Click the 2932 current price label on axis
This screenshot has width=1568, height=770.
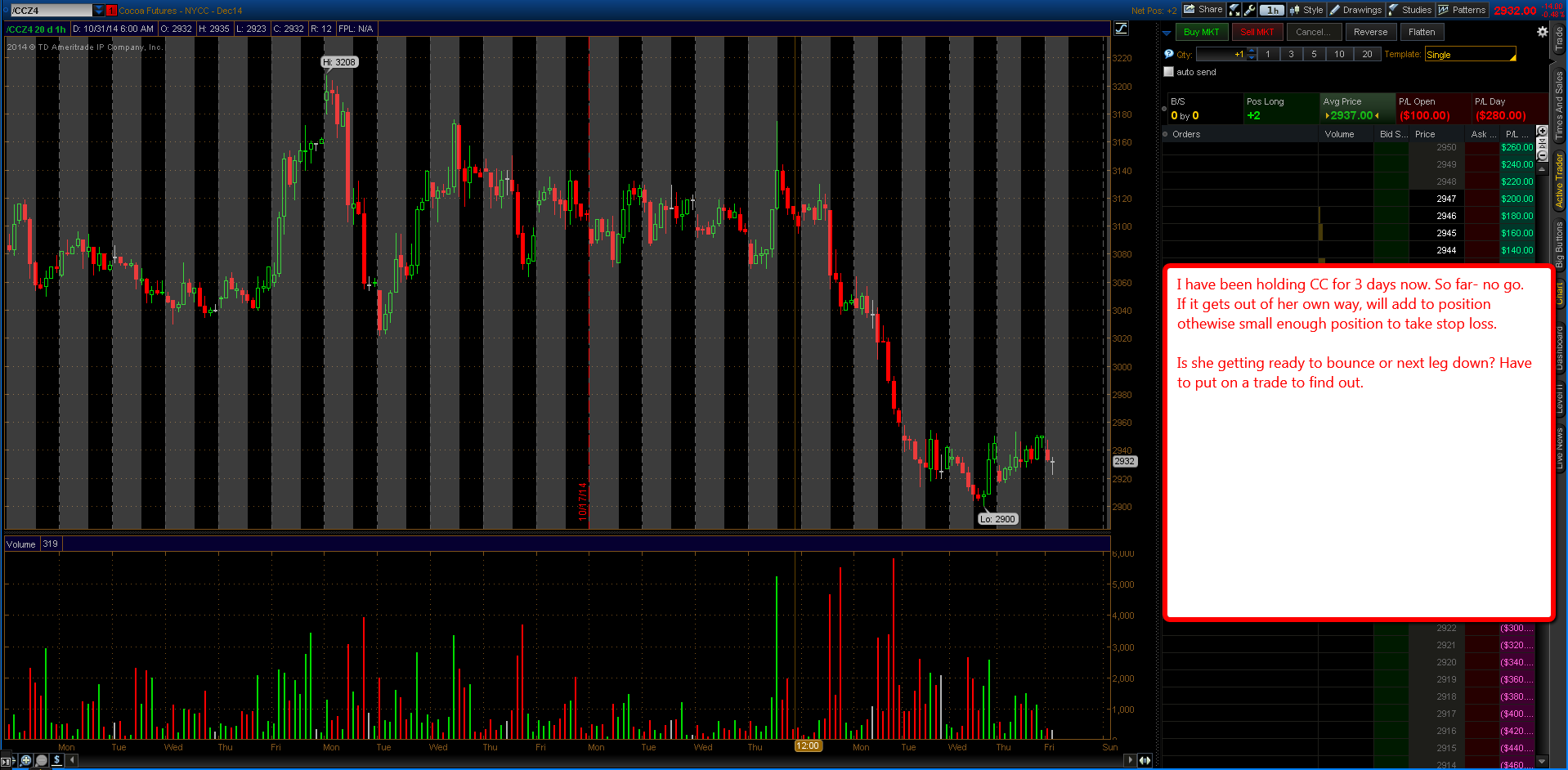tap(1125, 461)
